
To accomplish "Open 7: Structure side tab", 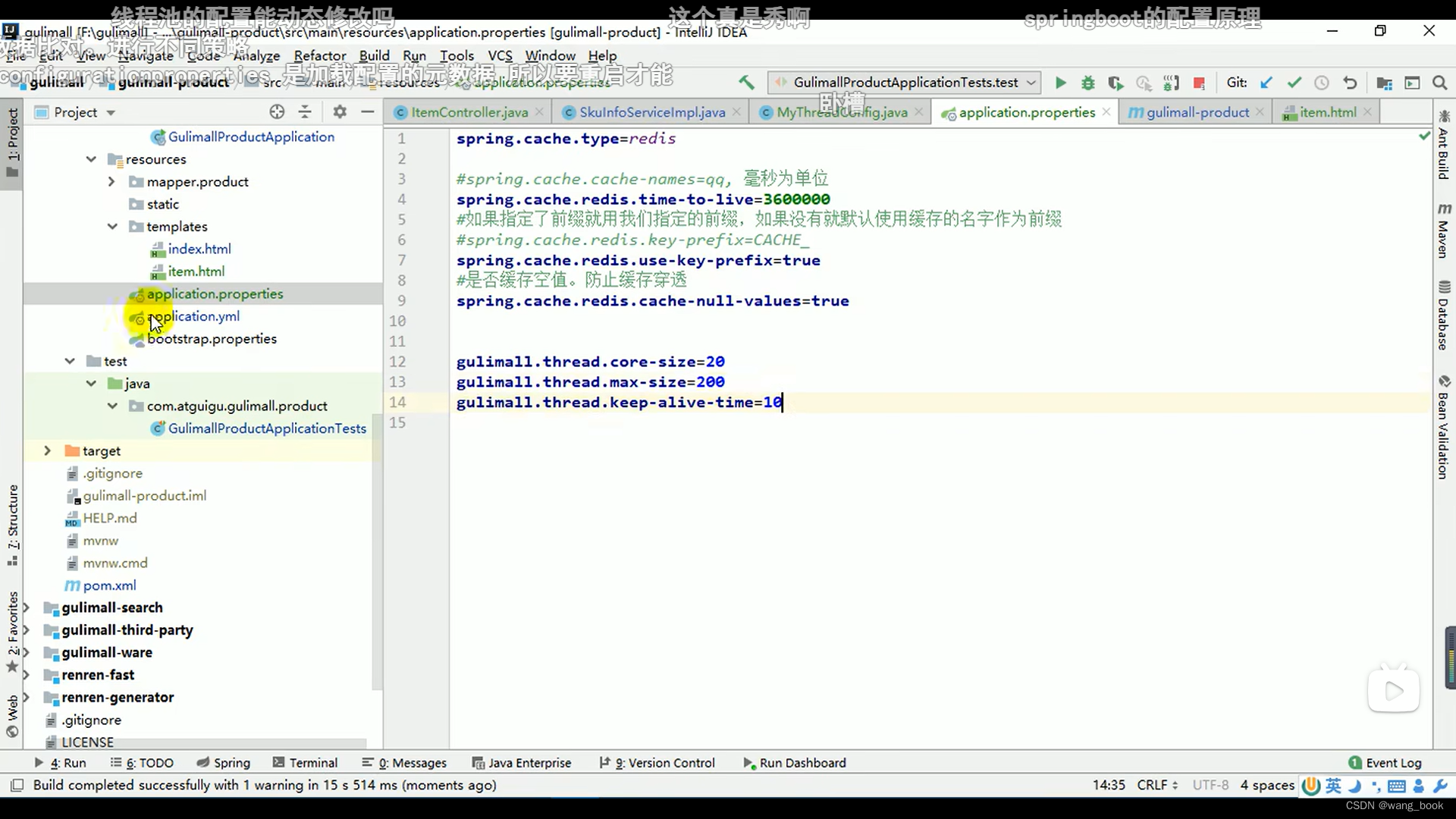I will [12, 526].
